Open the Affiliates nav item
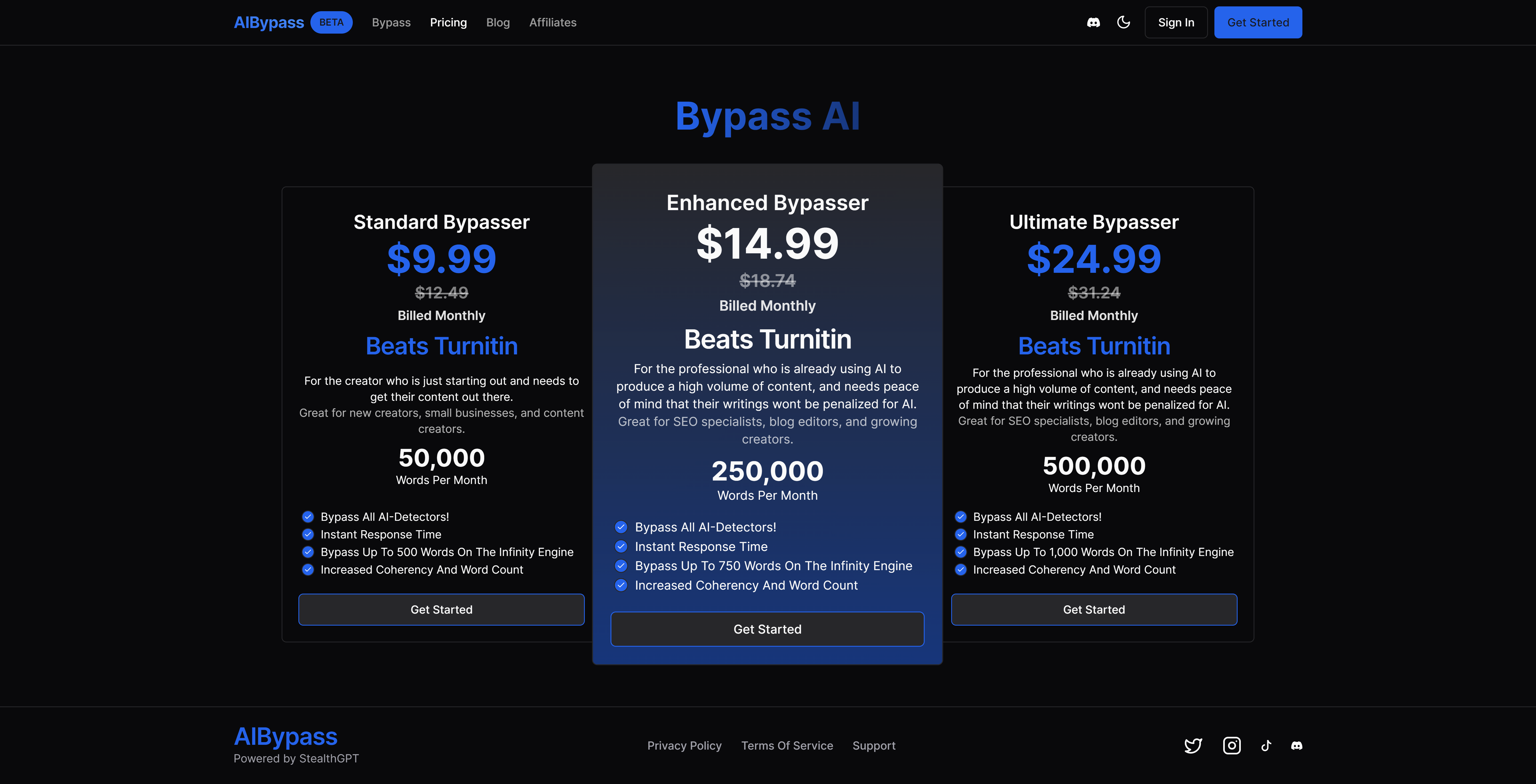Viewport: 1536px width, 784px height. [x=553, y=23]
